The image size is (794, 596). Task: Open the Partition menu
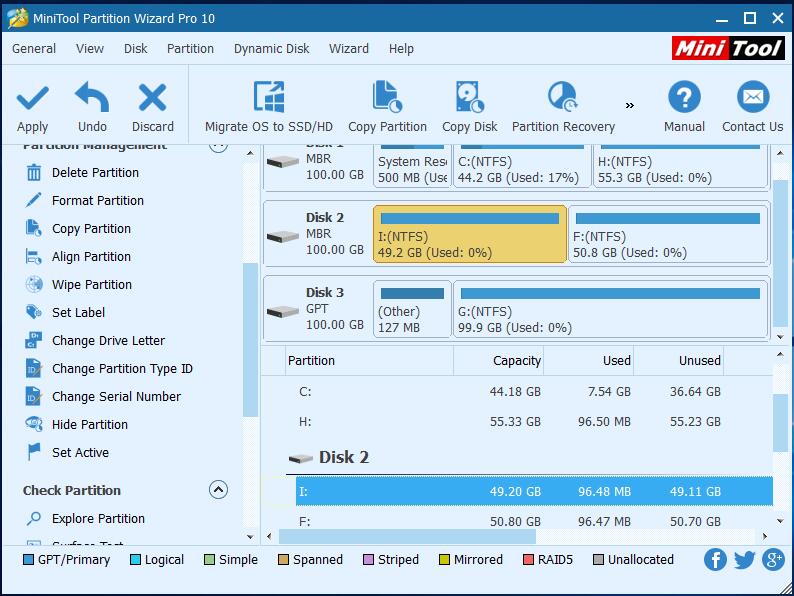click(190, 49)
